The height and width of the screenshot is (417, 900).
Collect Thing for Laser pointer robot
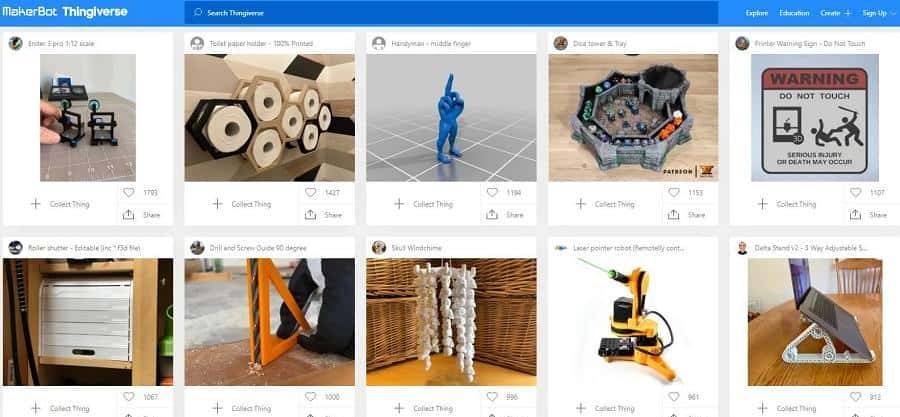[x=605, y=408]
